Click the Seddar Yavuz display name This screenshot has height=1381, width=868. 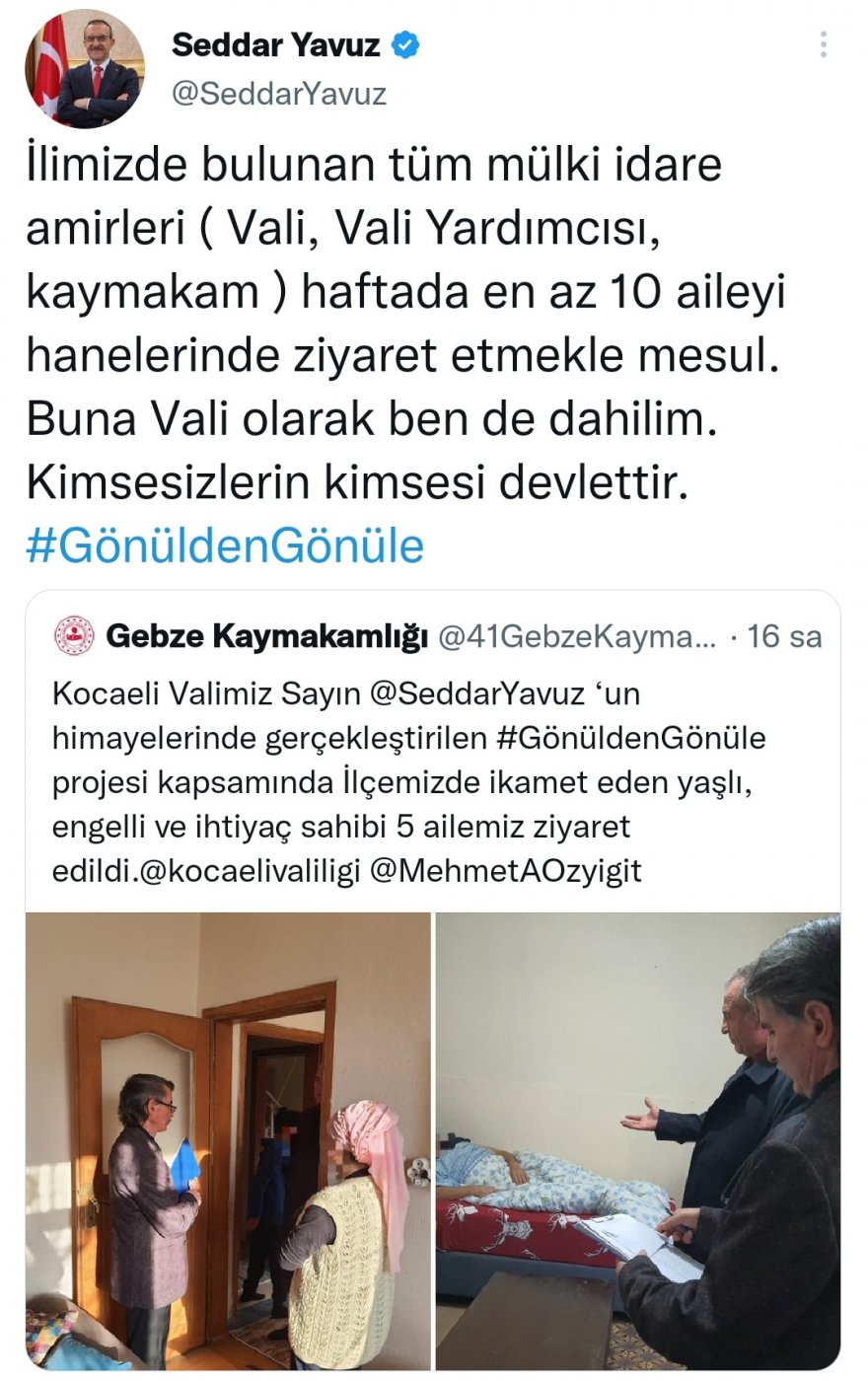(276, 44)
